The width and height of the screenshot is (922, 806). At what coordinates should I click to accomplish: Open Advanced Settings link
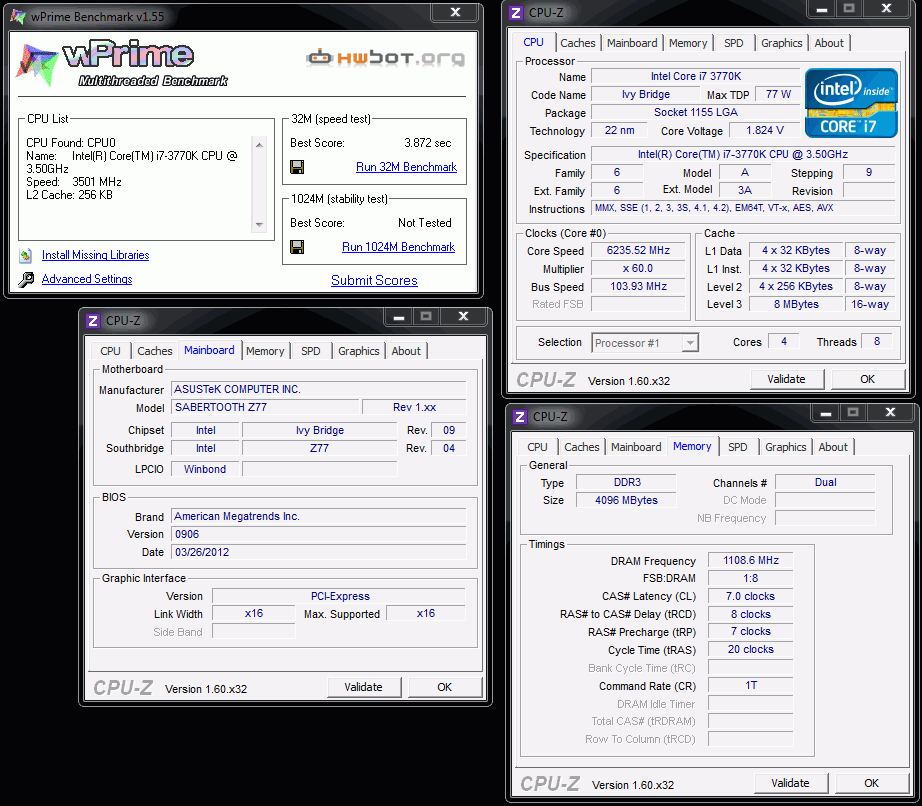[x=87, y=279]
